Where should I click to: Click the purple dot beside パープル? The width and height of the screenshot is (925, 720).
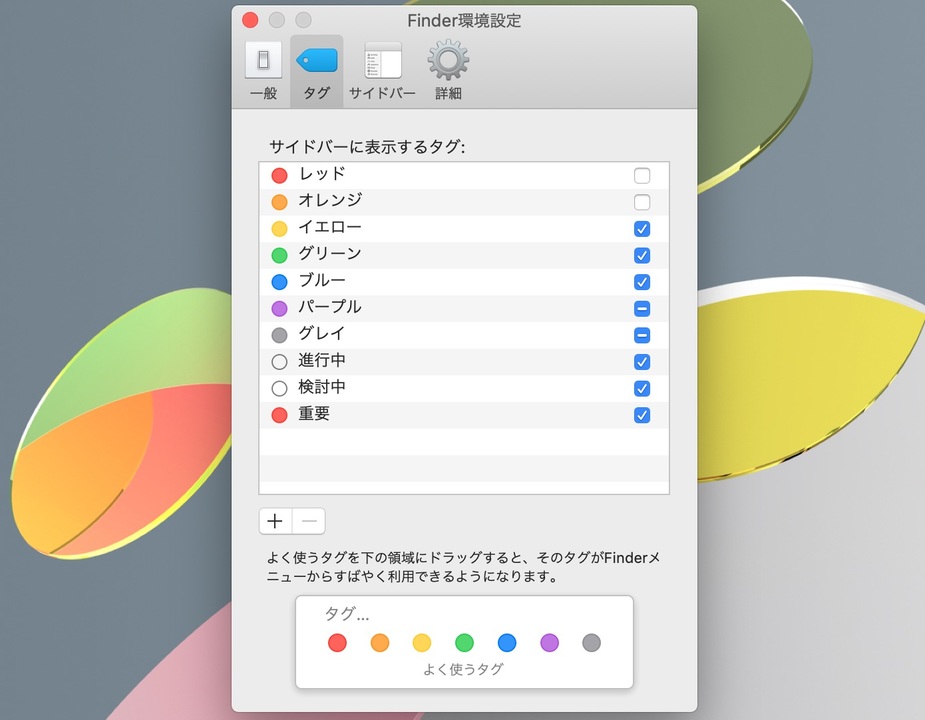pos(279,309)
